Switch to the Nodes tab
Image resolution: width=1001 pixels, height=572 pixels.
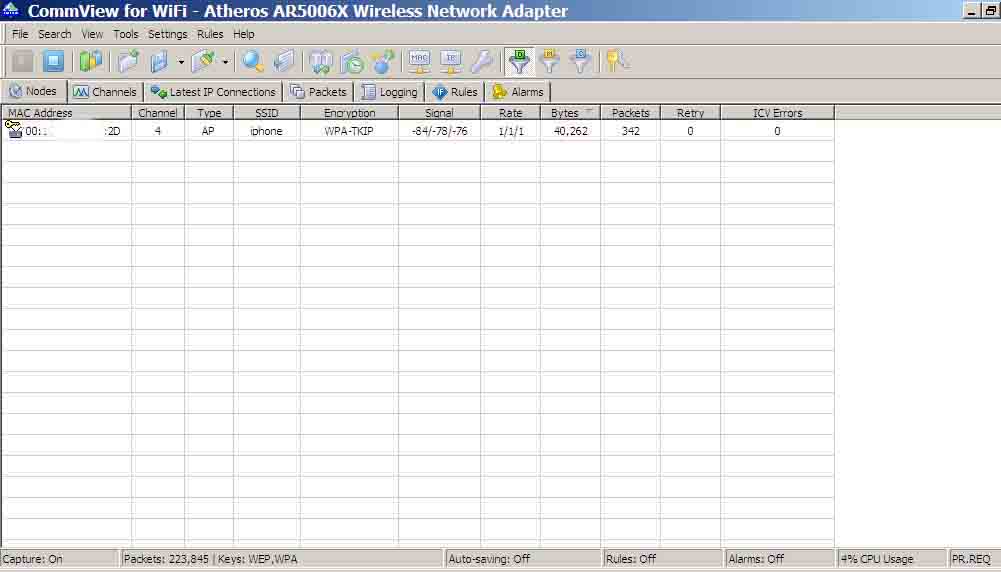tap(34, 91)
